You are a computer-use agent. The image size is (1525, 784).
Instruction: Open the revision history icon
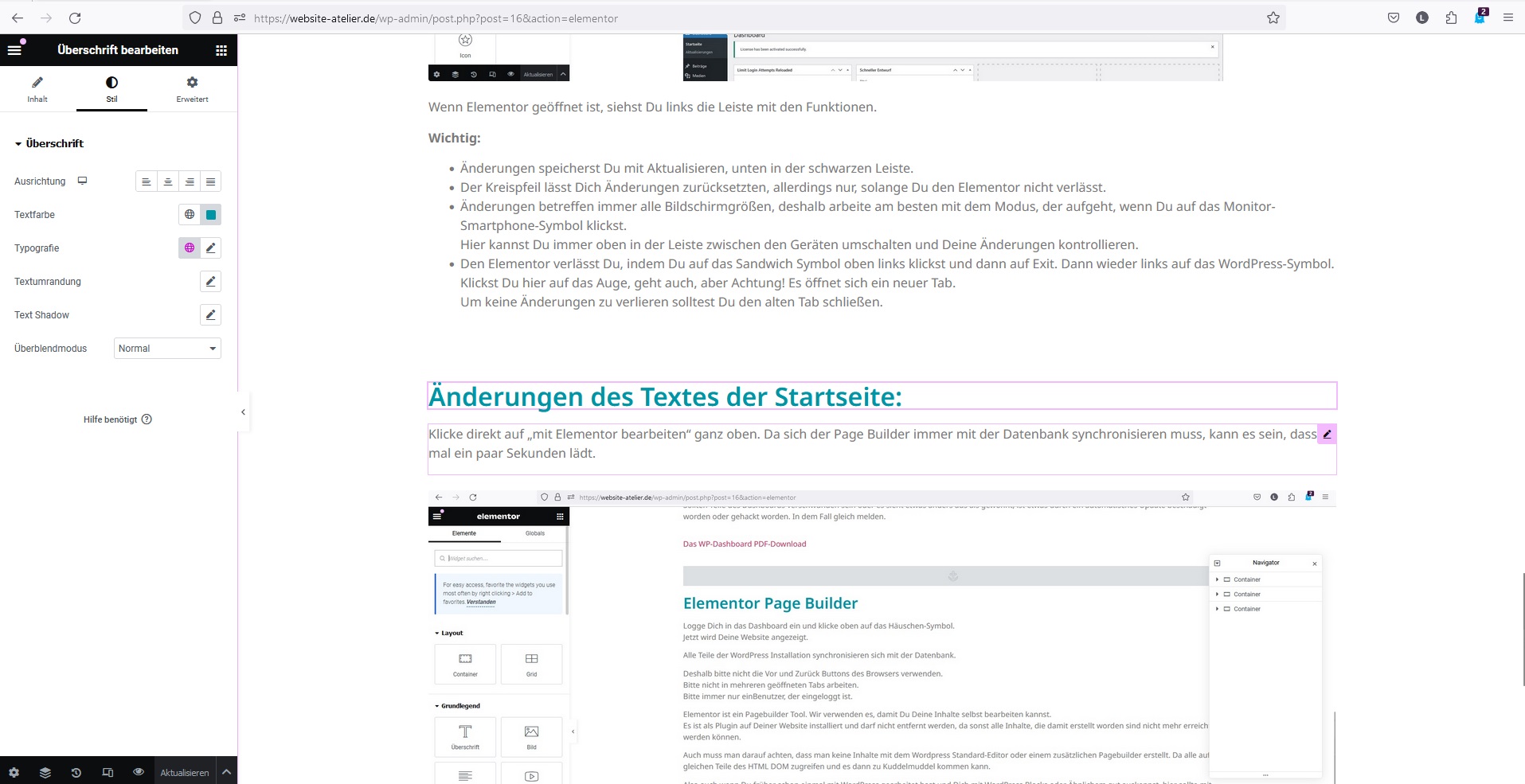click(76, 772)
